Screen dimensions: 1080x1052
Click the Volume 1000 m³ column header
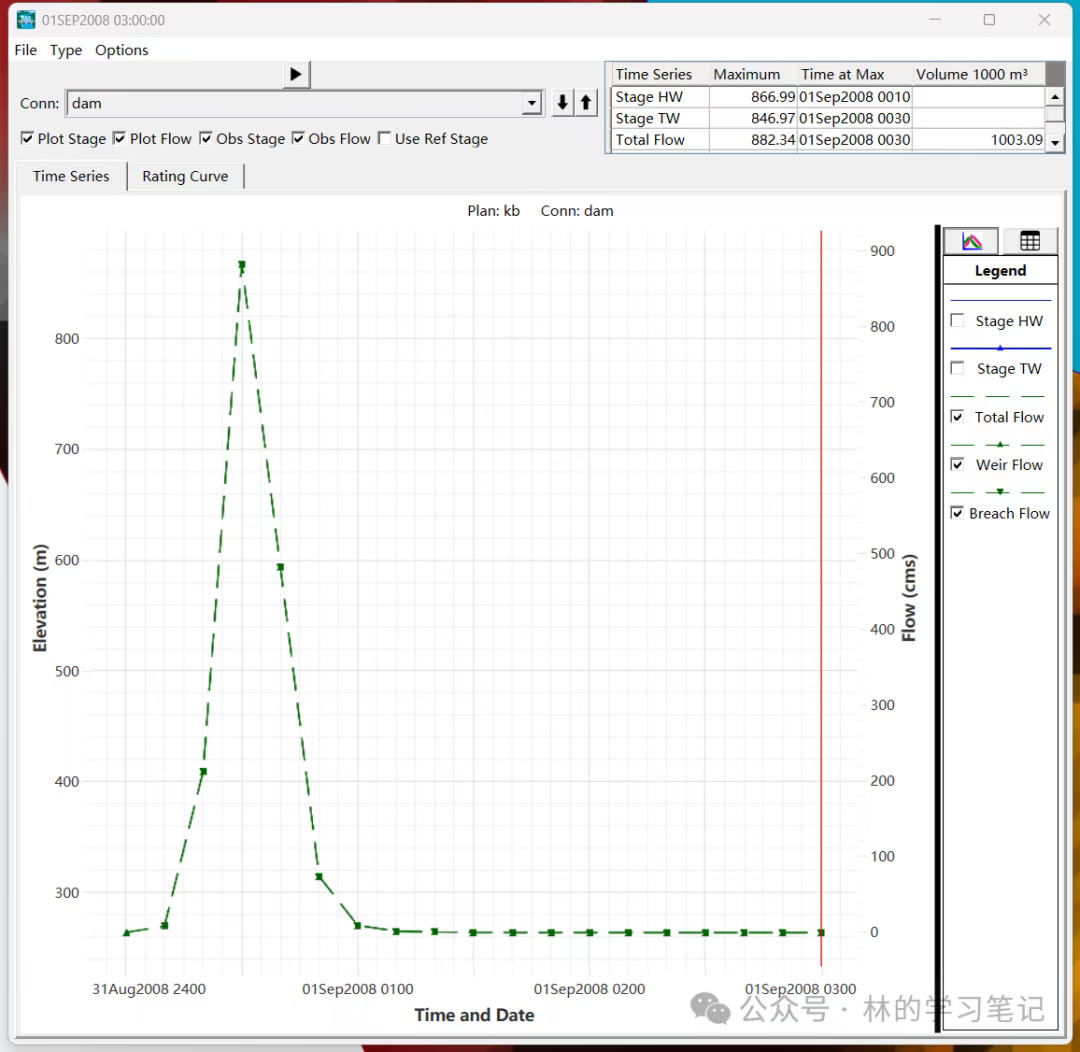(x=971, y=74)
